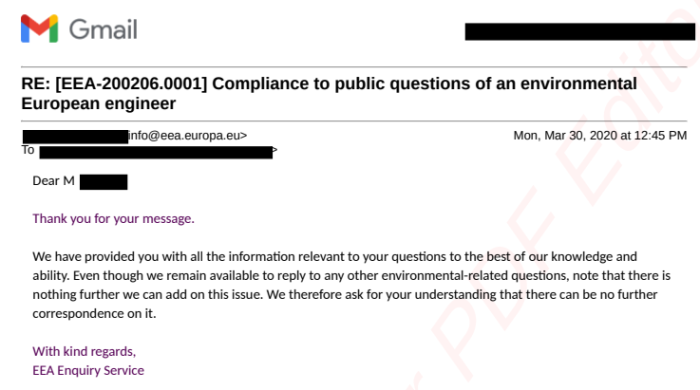Select the 'European engineer' subject line text

[x=99, y=104]
